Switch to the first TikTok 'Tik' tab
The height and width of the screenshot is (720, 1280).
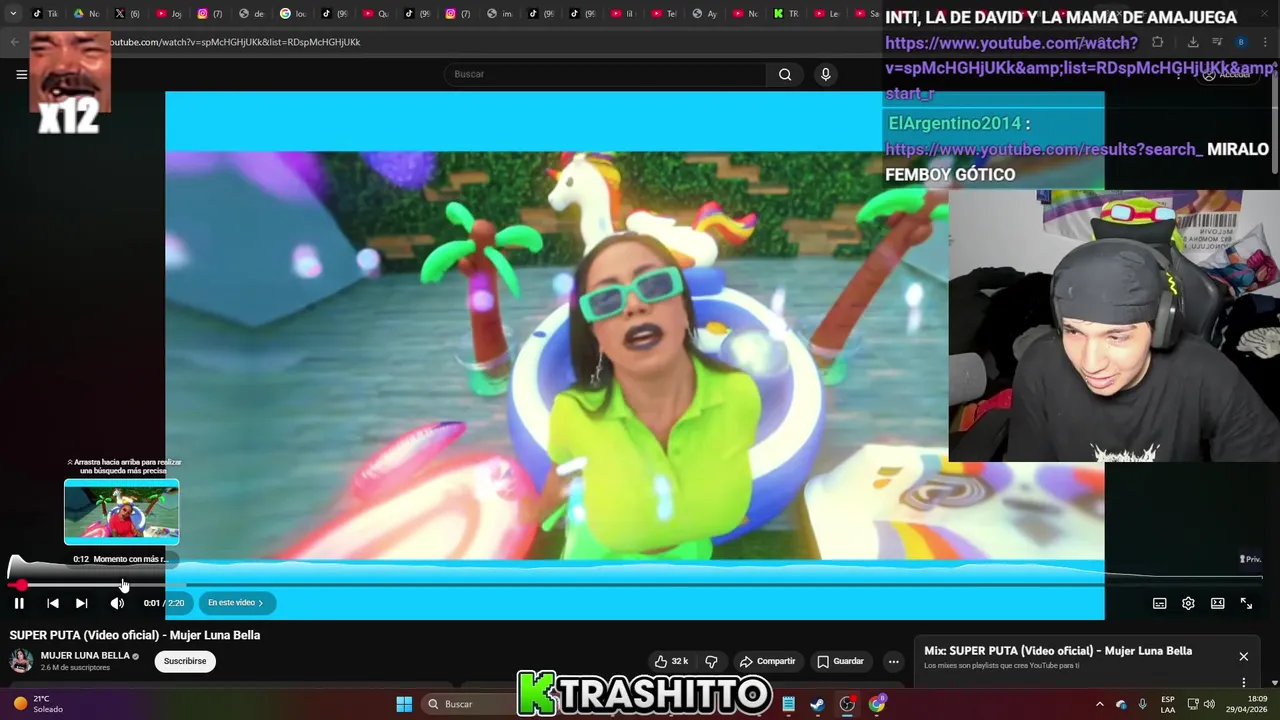pyautogui.click(x=45, y=14)
